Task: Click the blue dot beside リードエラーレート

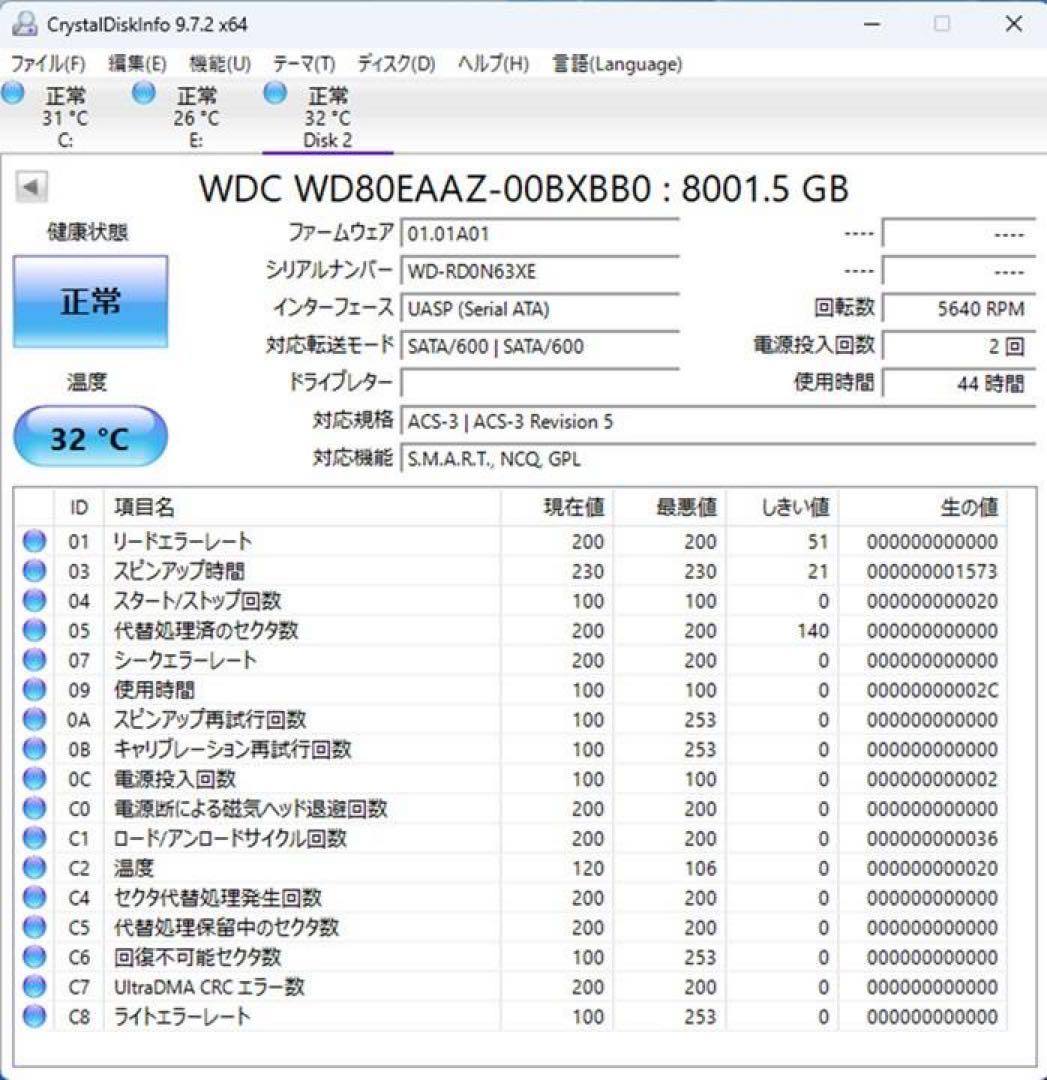Action: click(33, 541)
